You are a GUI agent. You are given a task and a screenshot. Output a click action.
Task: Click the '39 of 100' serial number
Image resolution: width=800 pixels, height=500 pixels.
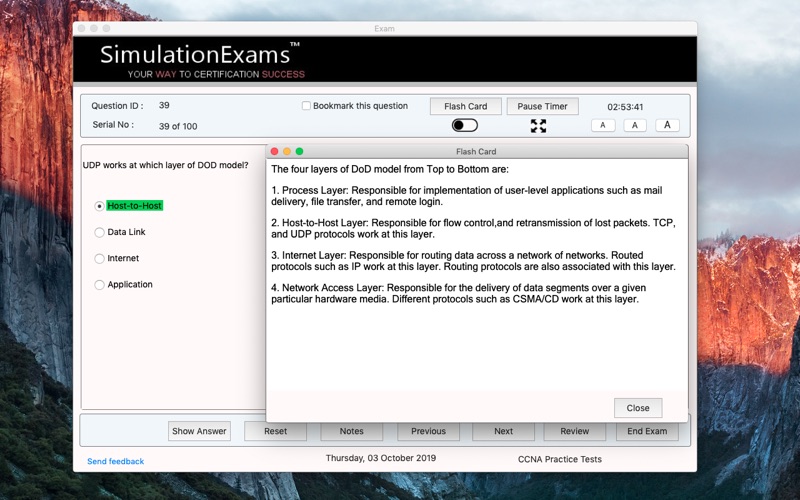[178, 127]
